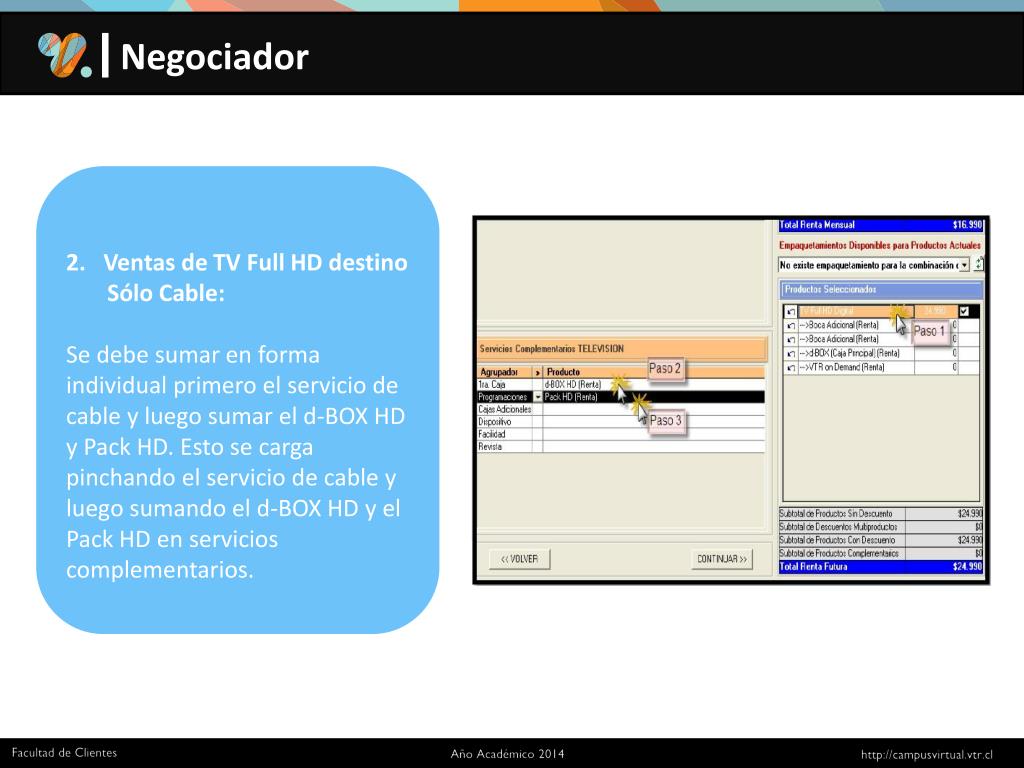
Task: Select the Facilidad row
Action: click(x=620, y=434)
